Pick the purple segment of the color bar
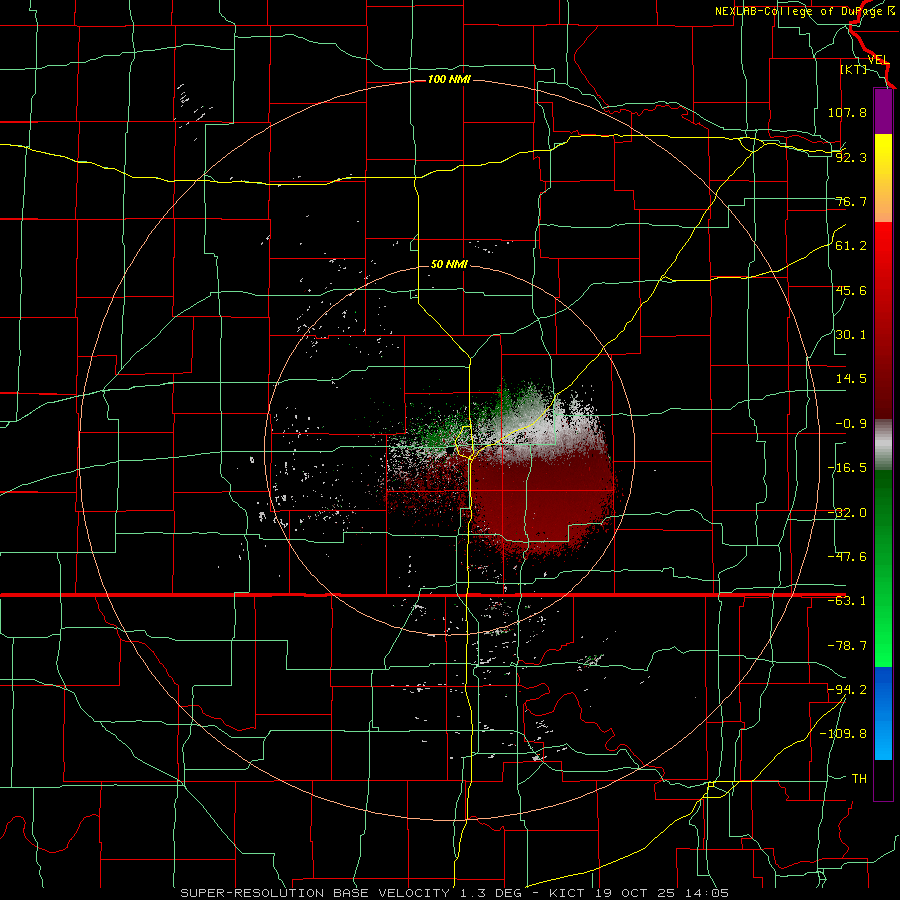The height and width of the screenshot is (900, 900). [x=883, y=112]
